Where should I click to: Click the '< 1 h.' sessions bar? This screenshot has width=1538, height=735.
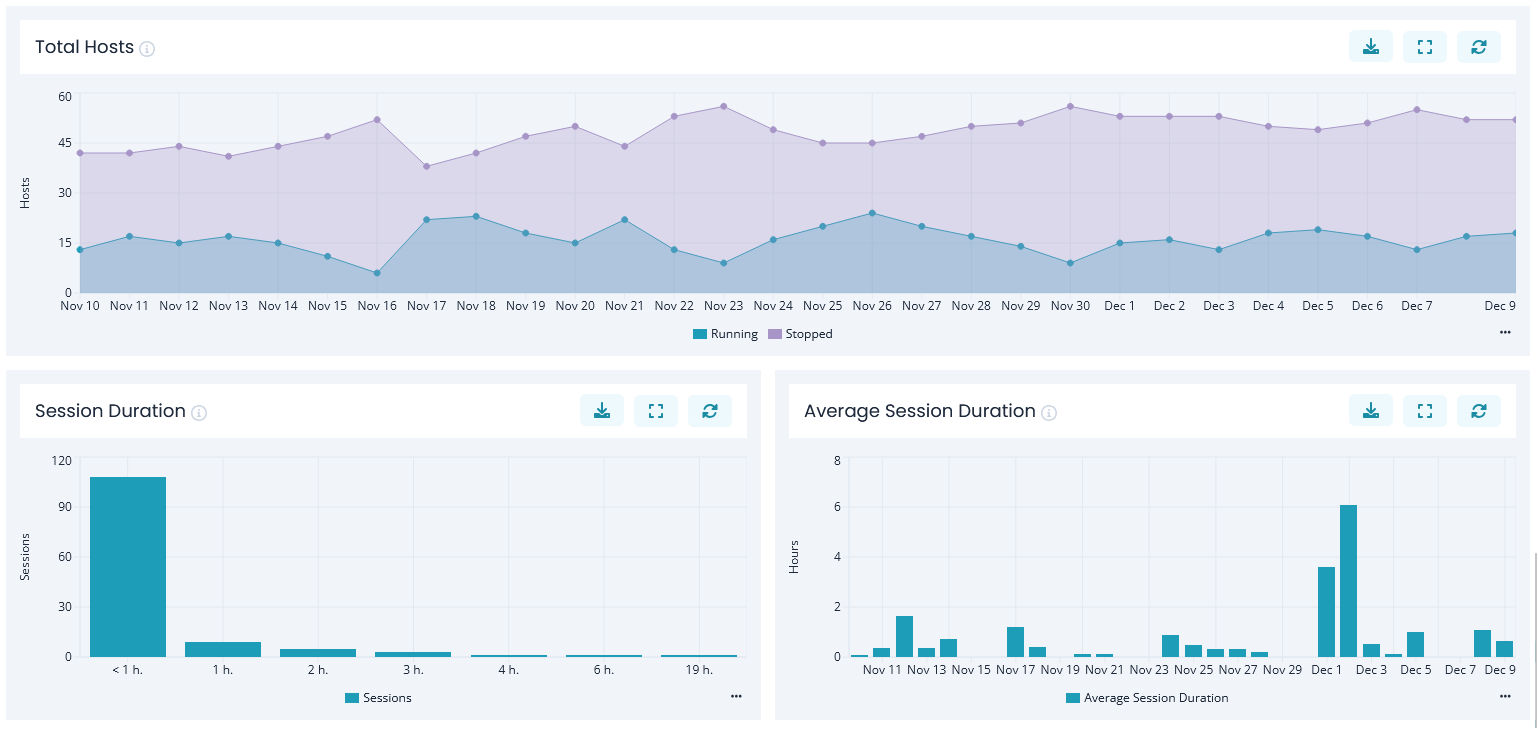click(128, 566)
